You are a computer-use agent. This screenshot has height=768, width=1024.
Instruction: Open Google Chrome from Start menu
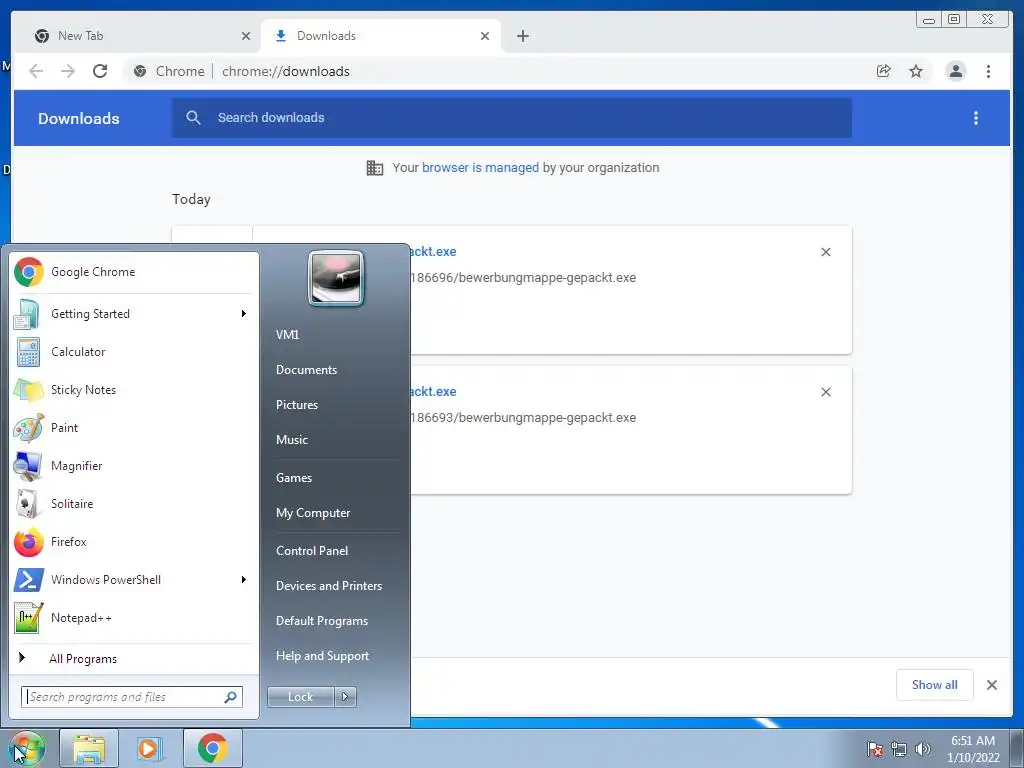[134, 272]
